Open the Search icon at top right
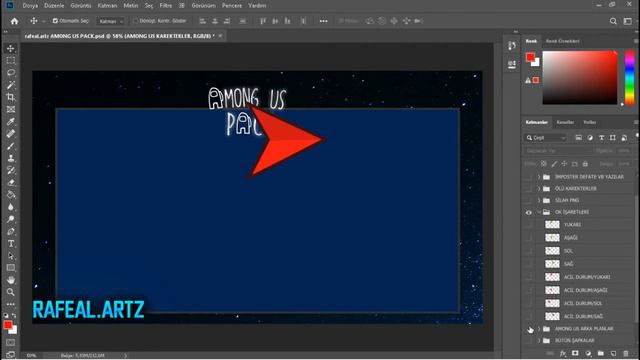The image size is (640, 360). coord(613,21)
